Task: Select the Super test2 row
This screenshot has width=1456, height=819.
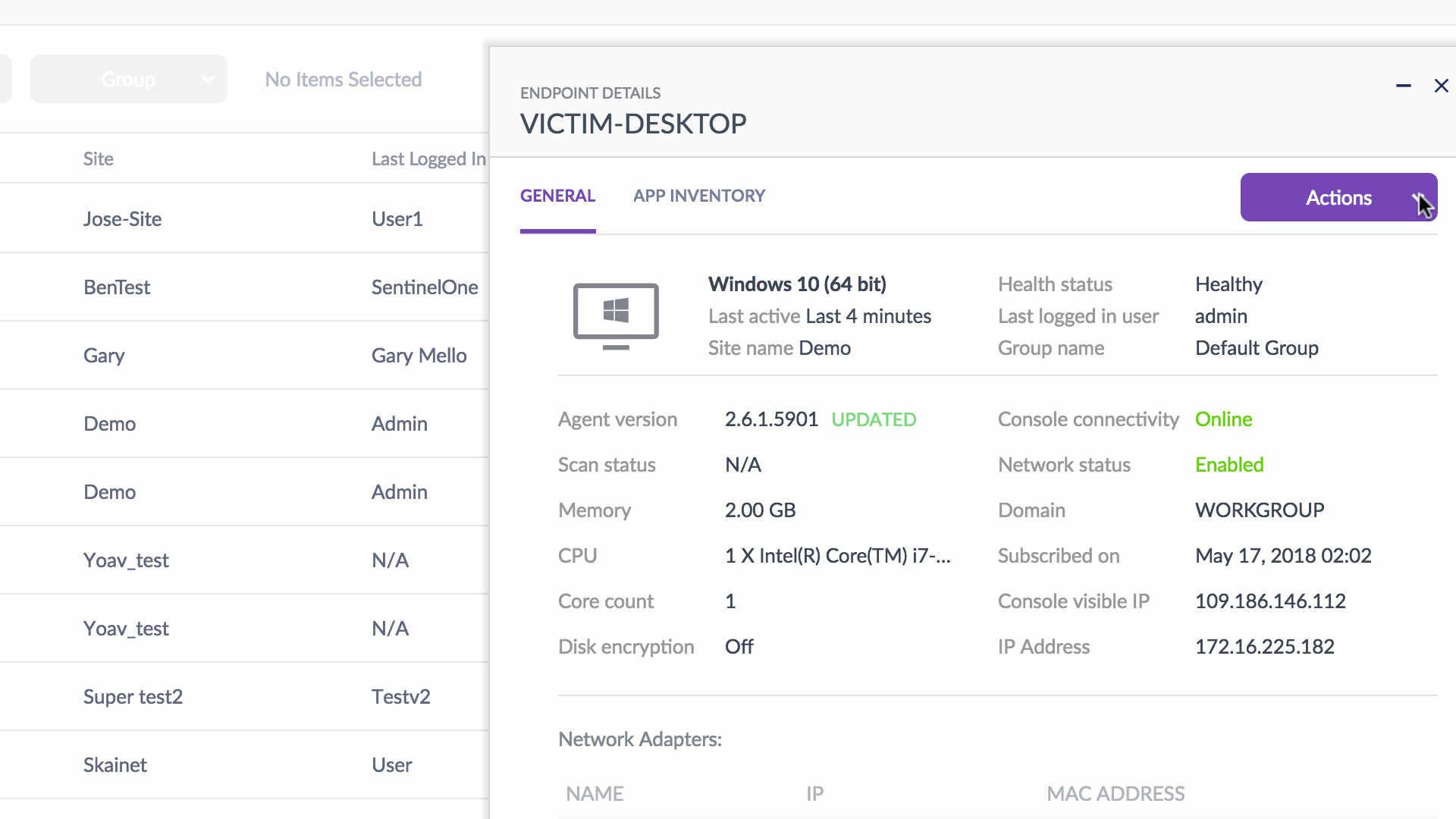Action: [133, 697]
